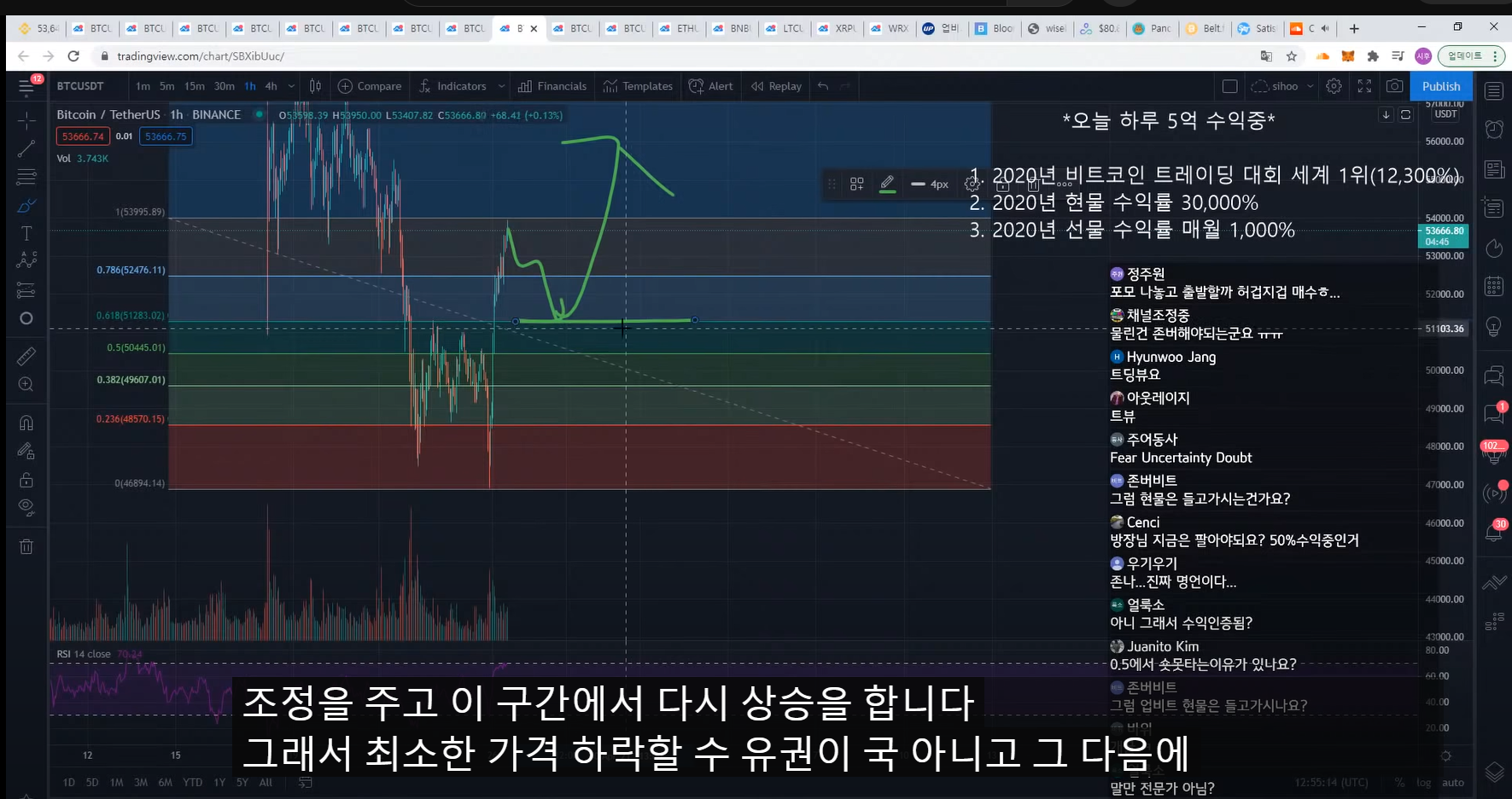Screen dimensions: 1512x799
Task: Open the notifications bell in right sidebar
Action: tap(1494, 532)
